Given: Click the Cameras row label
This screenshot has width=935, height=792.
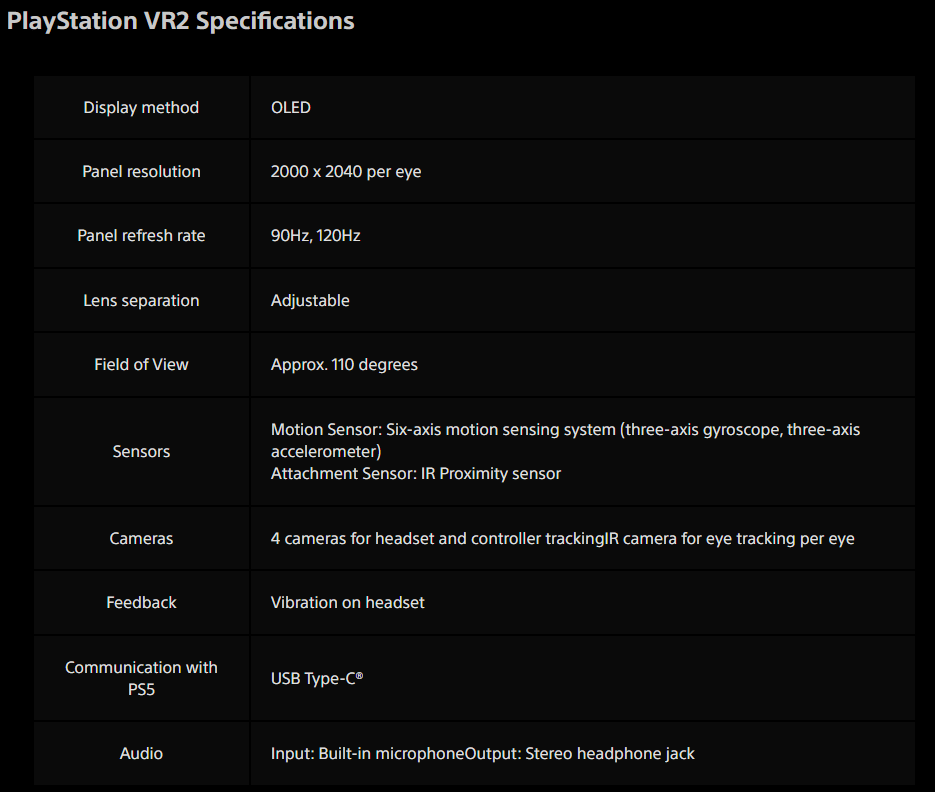Looking at the screenshot, I should [141, 539].
